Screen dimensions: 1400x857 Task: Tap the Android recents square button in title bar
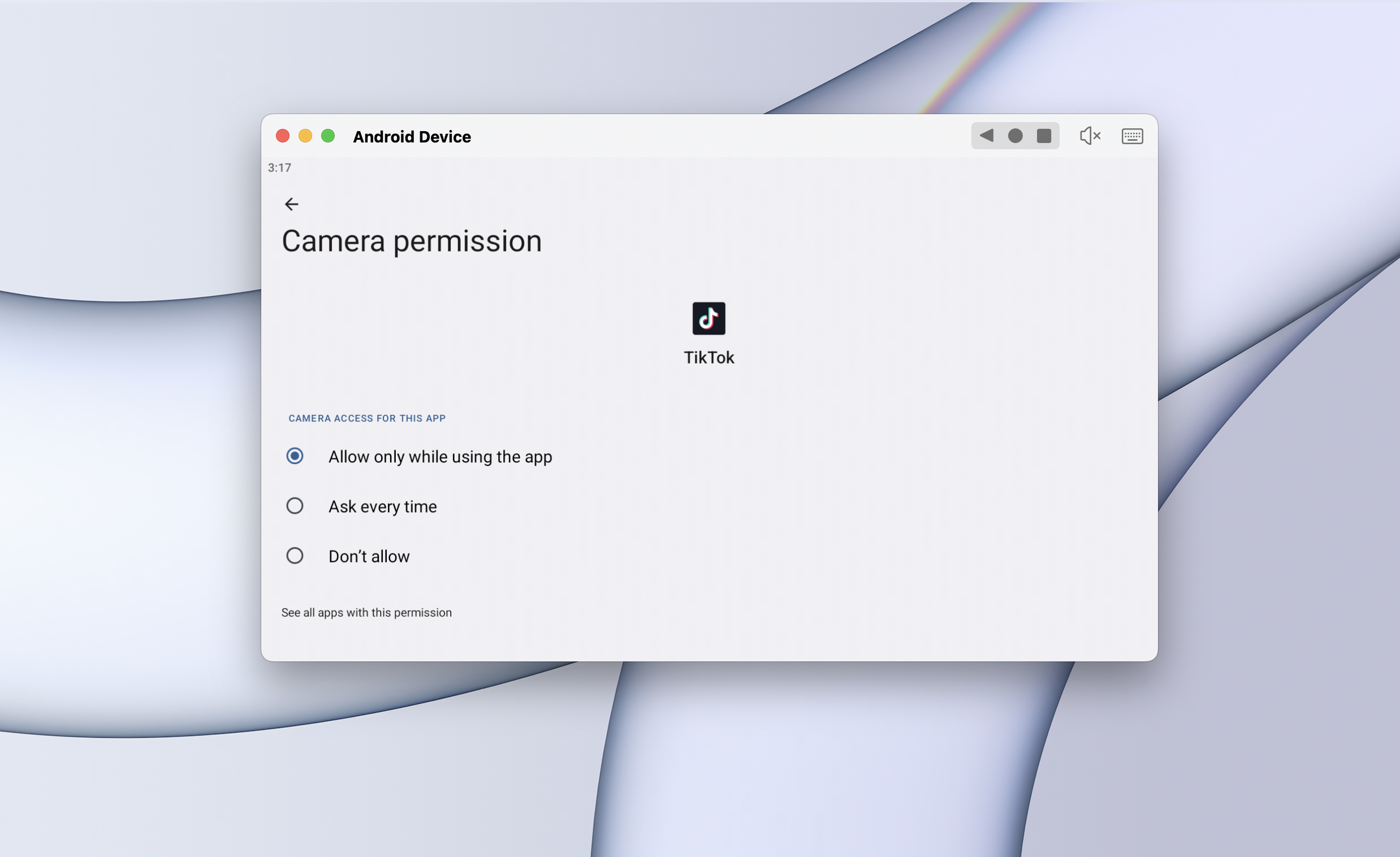(x=1044, y=136)
